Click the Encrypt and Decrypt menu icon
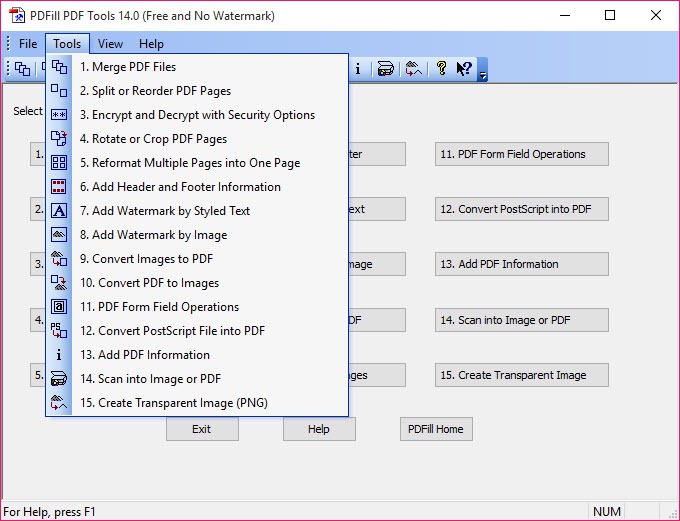The image size is (680, 521). click(59, 115)
